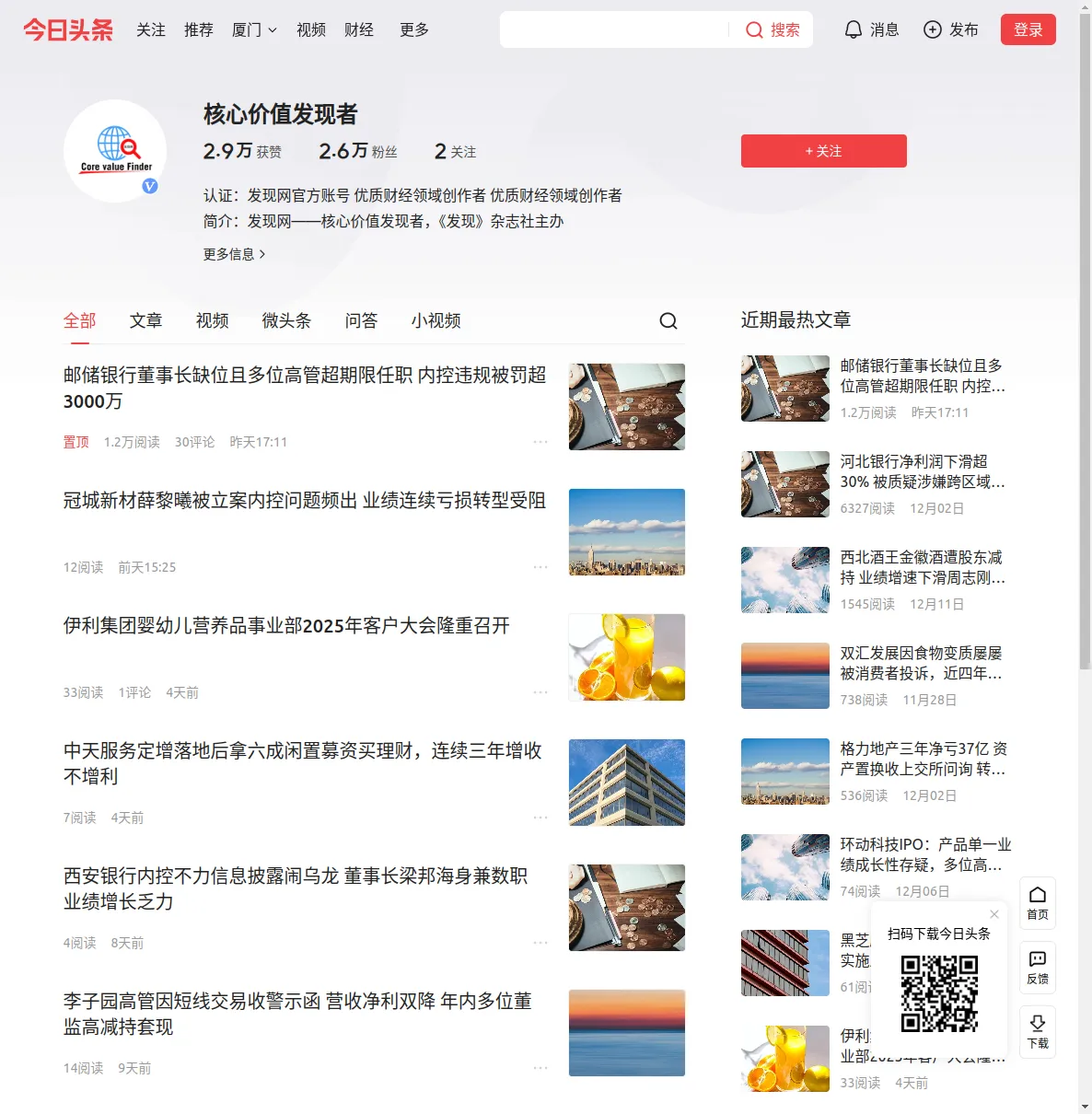Open more options for 冠城新材 article
The image size is (1092, 1114).
pyautogui.click(x=540, y=567)
